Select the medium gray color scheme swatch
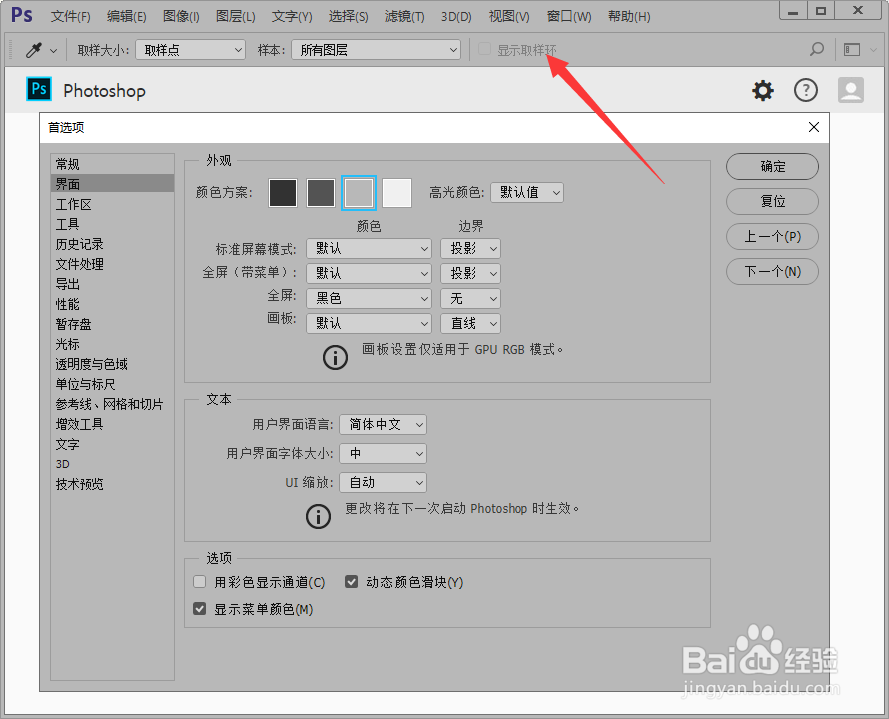Screen dimensions: 889x719 pos(359,193)
